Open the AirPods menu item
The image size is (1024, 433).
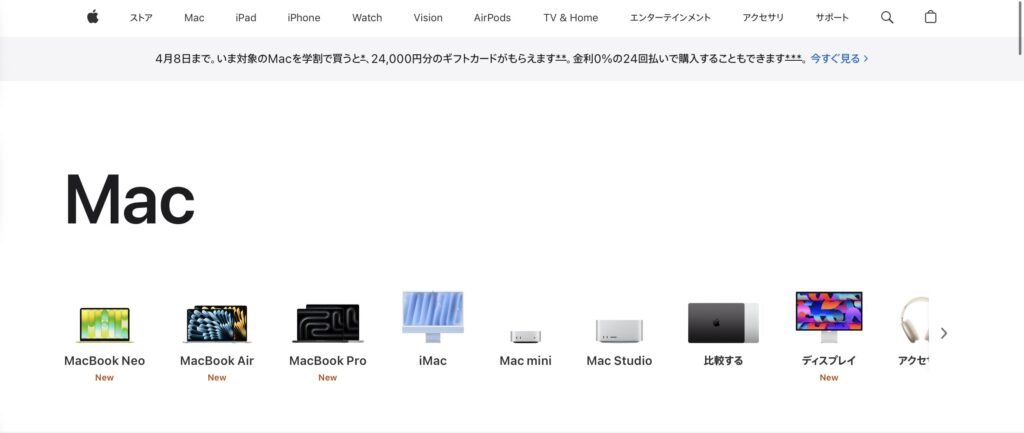(x=492, y=18)
